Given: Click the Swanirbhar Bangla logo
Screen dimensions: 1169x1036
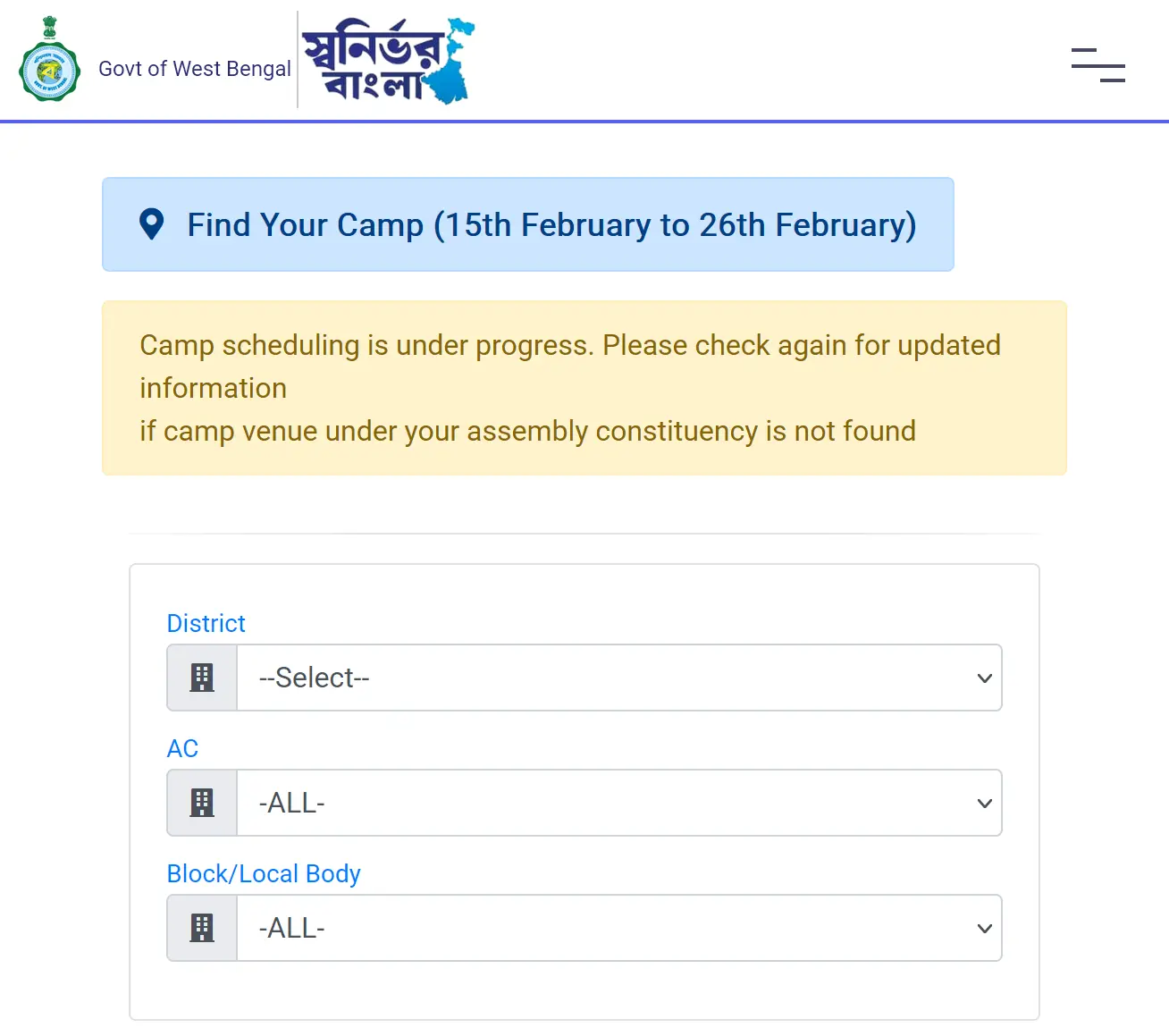Looking at the screenshot, I should tap(388, 60).
